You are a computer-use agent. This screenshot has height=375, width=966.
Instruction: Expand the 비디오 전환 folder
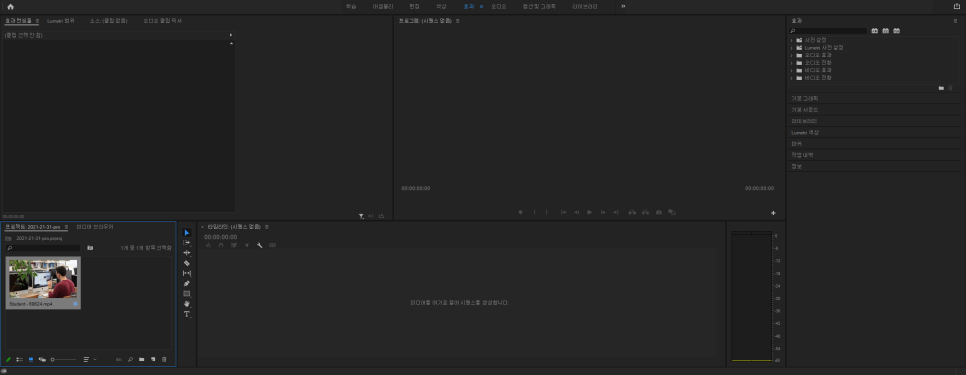point(791,78)
